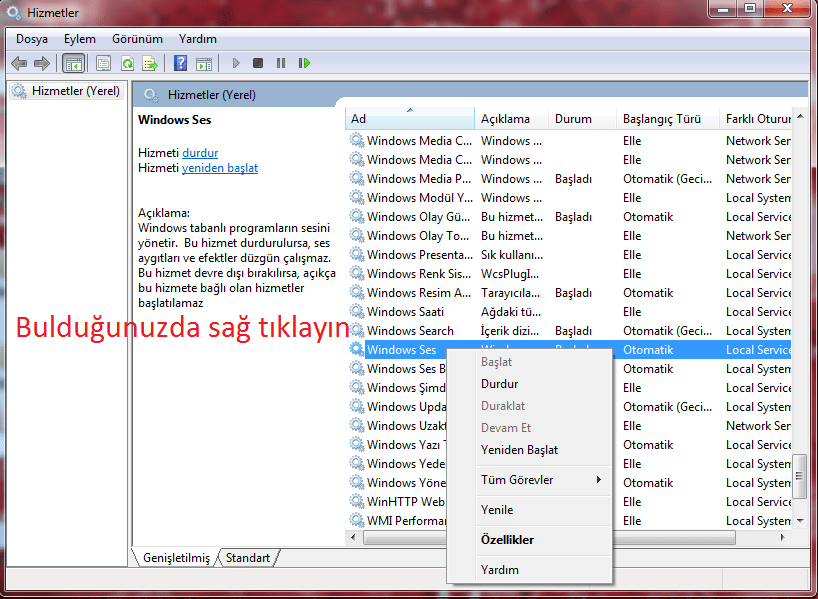This screenshot has width=818, height=599.
Task: Select the WinHTTP Web service row
Action: click(396, 501)
